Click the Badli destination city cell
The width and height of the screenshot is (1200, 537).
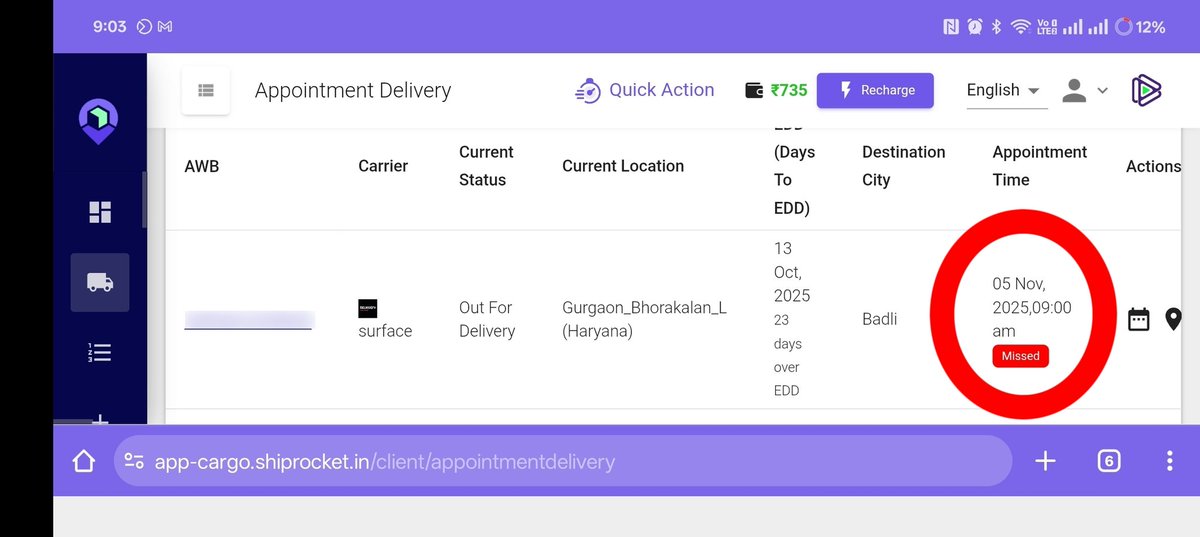[x=880, y=319]
